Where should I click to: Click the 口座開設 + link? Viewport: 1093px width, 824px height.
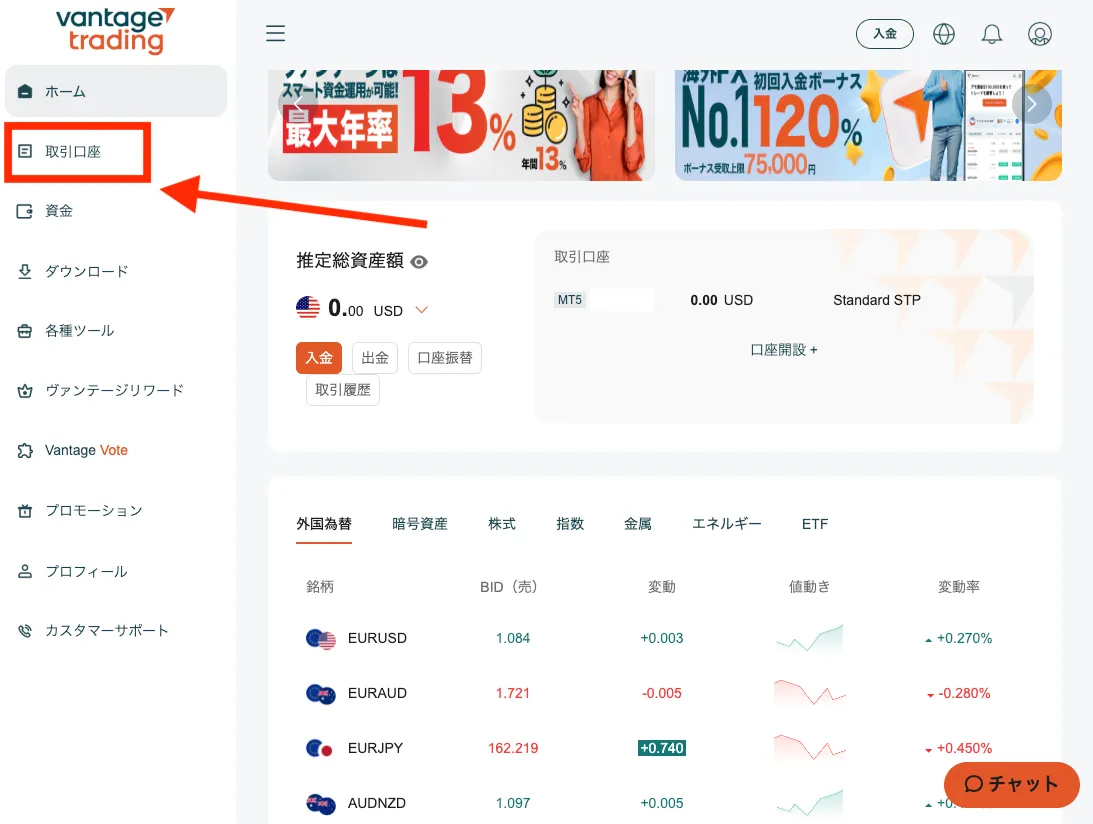click(x=784, y=350)
